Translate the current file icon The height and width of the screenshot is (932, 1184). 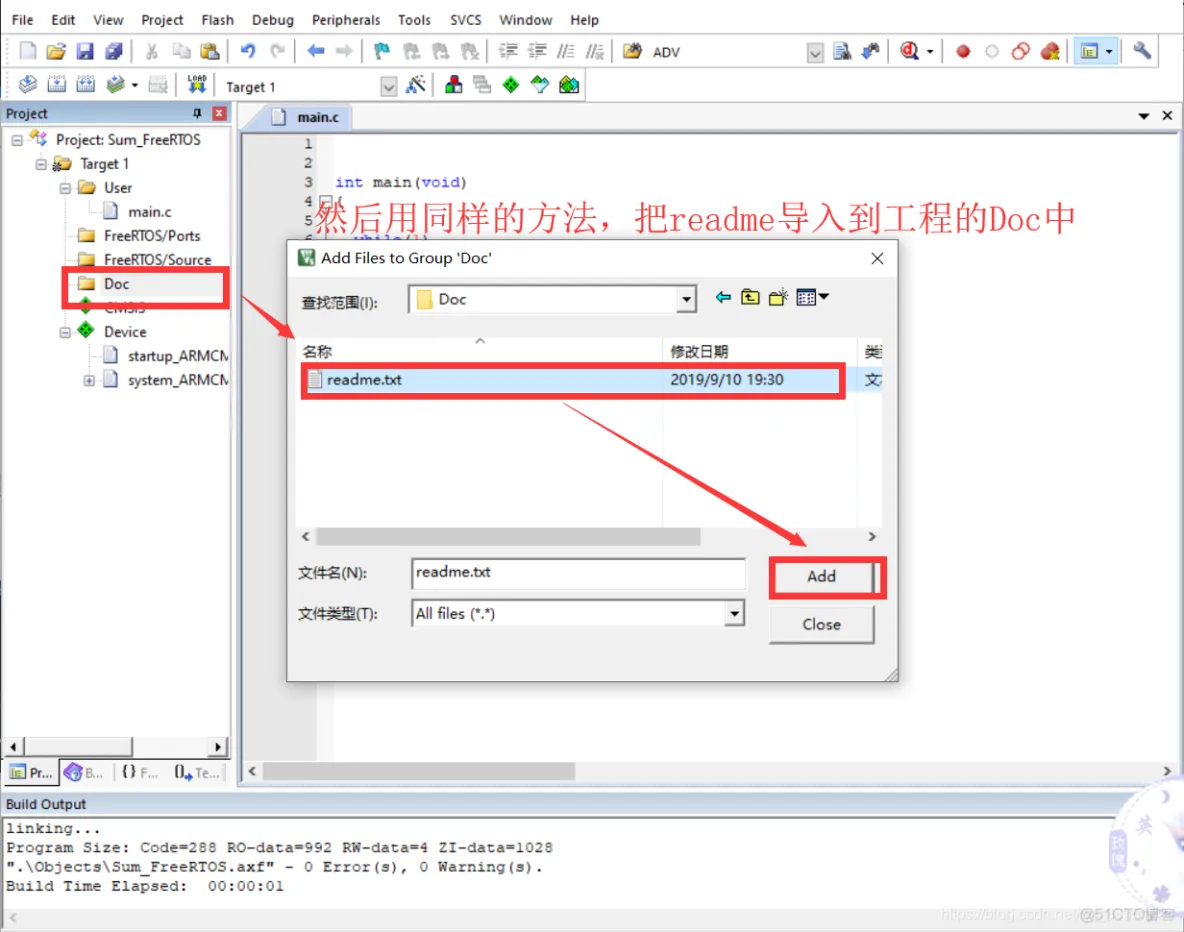pyautogui.click(x=27, y=85)
